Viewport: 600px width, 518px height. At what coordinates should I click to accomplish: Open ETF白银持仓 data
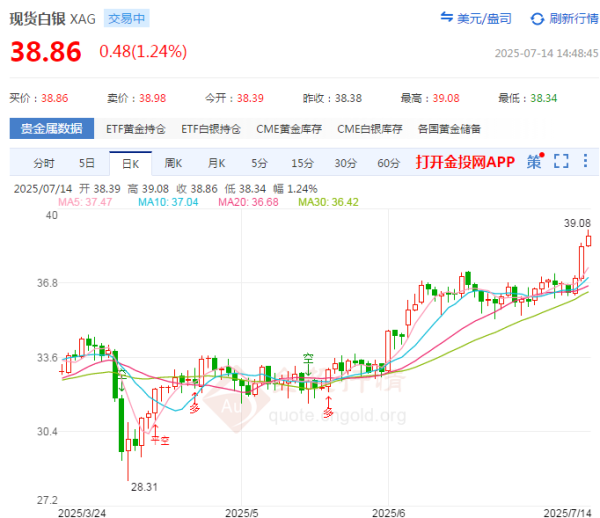coord(211,129)
